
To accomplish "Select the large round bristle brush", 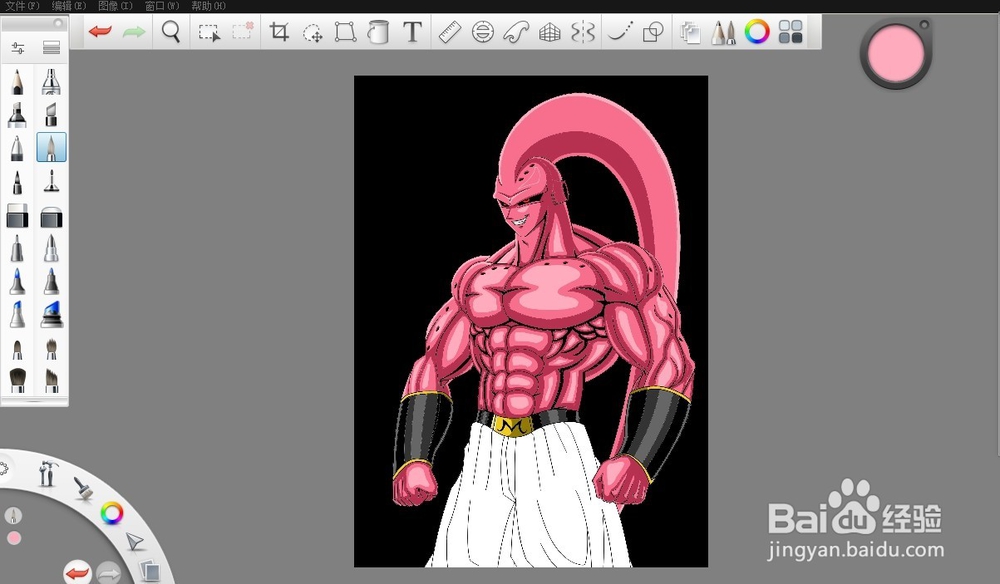I will 17,380.
